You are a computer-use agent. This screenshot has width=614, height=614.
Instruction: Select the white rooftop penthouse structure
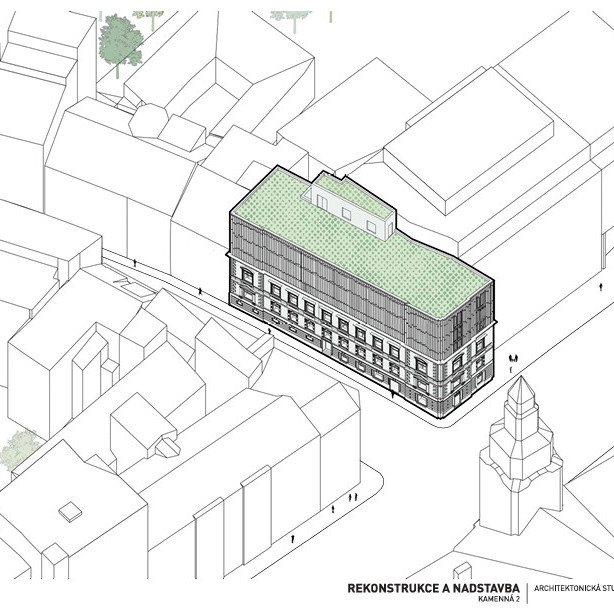click(352, 205)
